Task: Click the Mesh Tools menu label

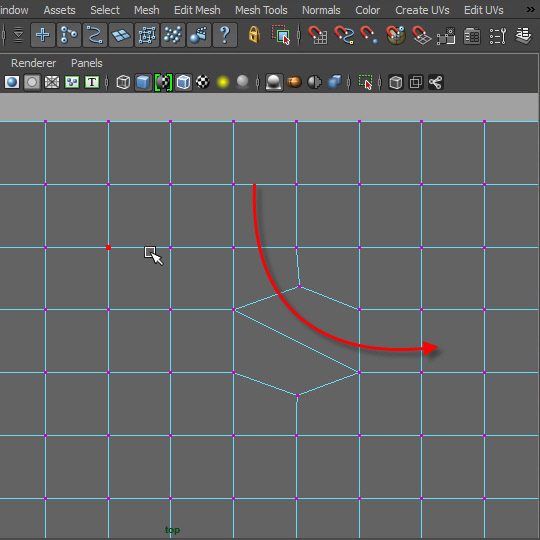Action: [261, 10]
